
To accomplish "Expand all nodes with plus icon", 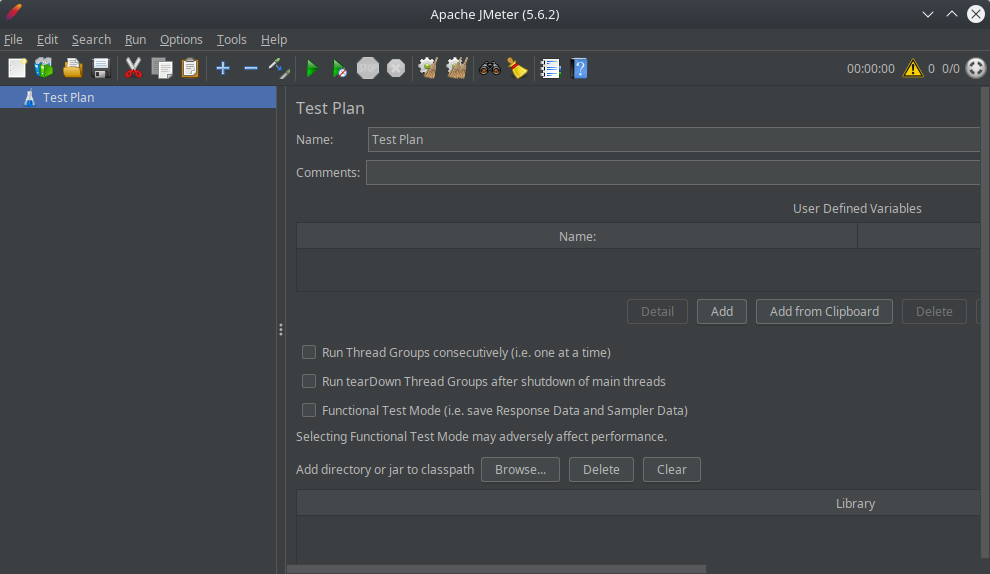I will (223, 68).
